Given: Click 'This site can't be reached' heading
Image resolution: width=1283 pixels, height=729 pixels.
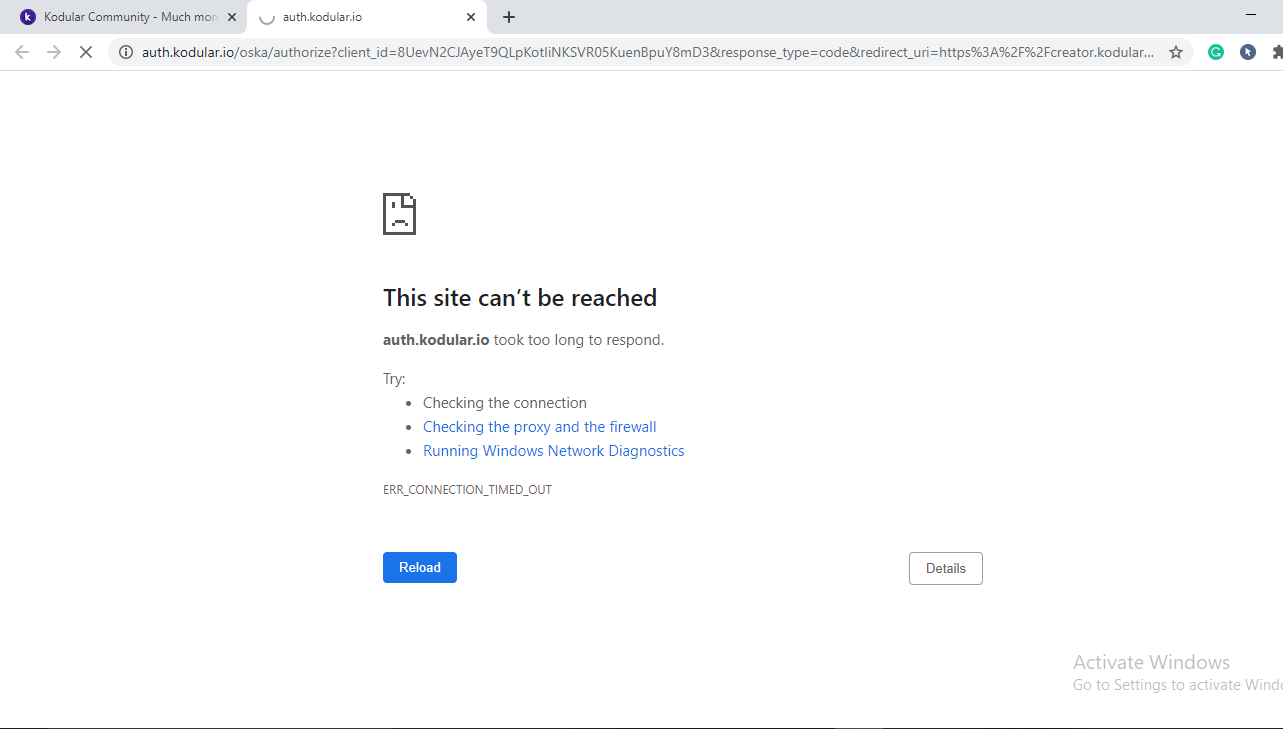Looking at the screenshot, I should 520,298.
